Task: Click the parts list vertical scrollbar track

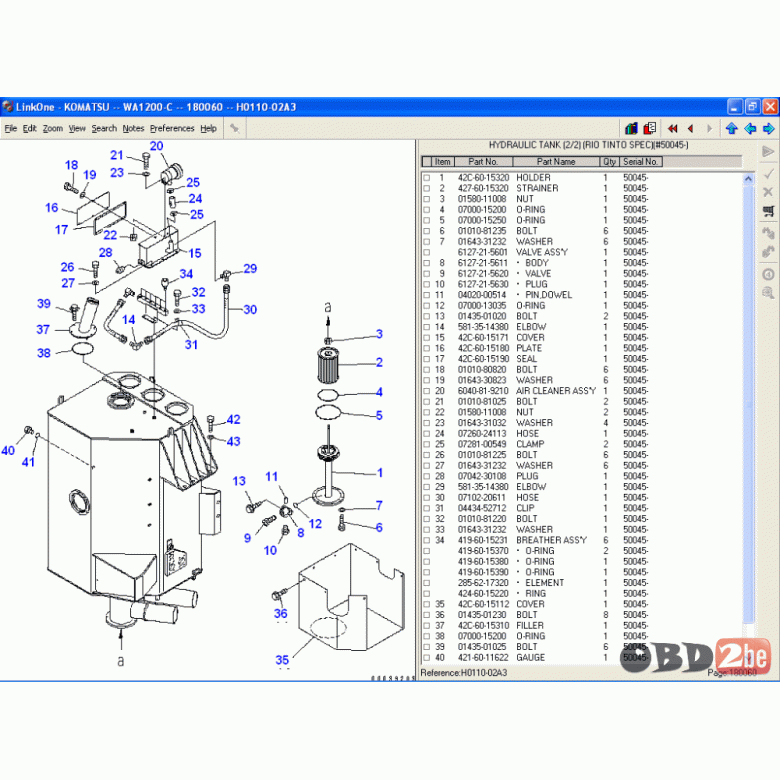Action: click(749, 403)
